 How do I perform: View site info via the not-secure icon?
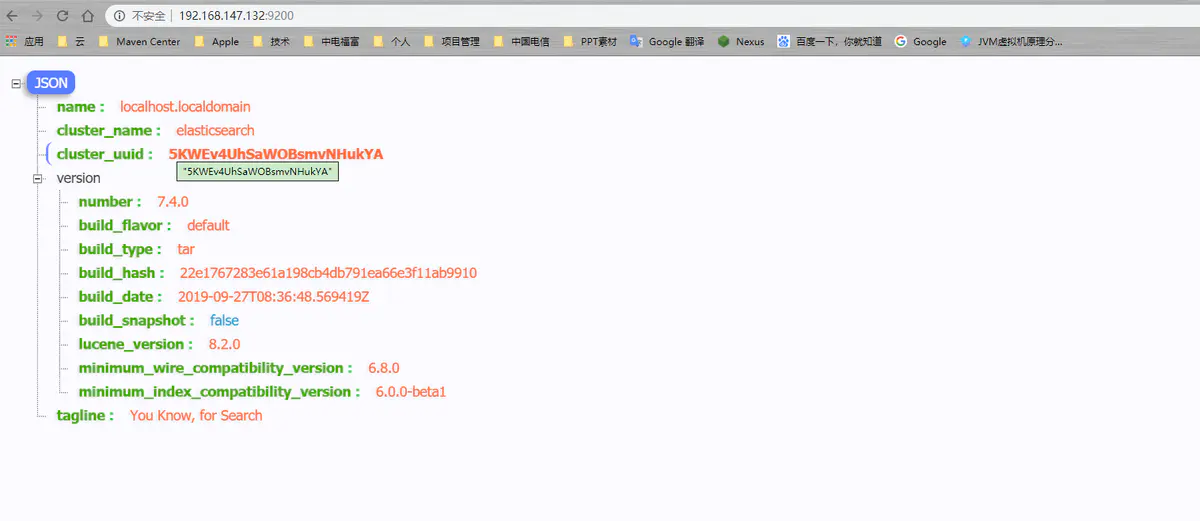point(120,16)
